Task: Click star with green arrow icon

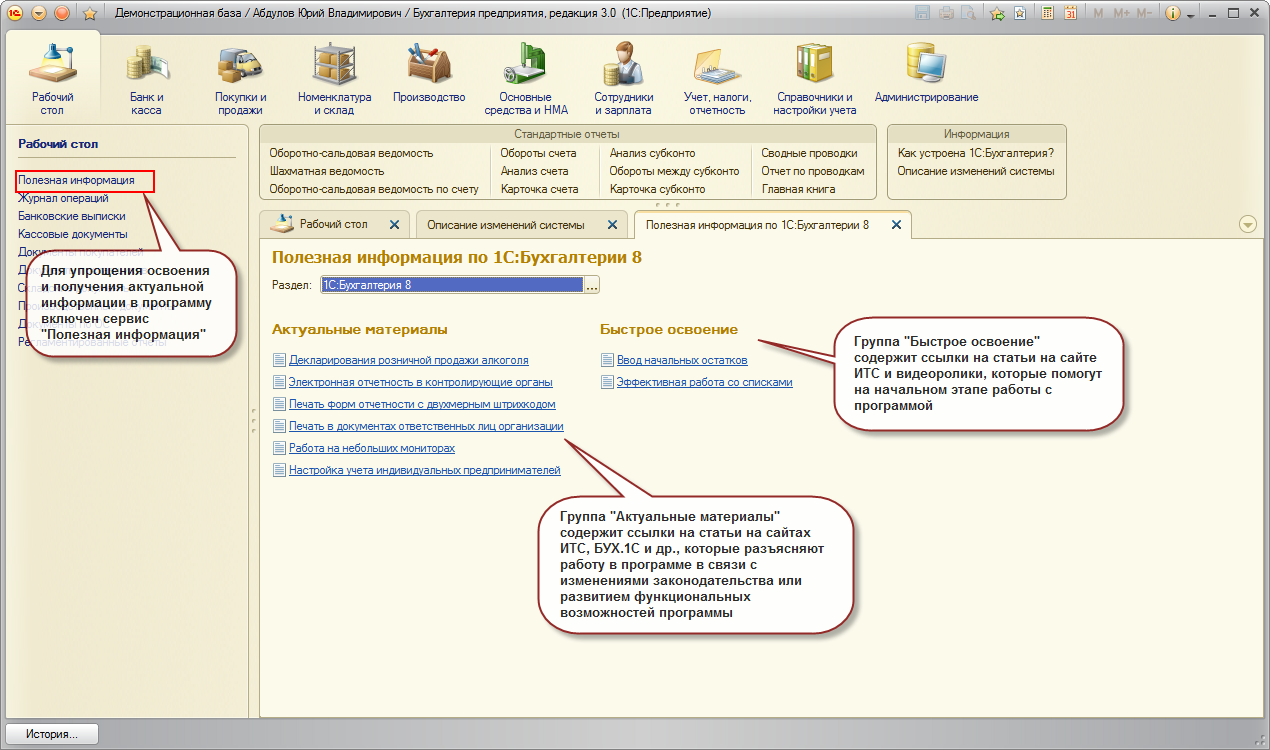Action: click(x=996, y=14)
